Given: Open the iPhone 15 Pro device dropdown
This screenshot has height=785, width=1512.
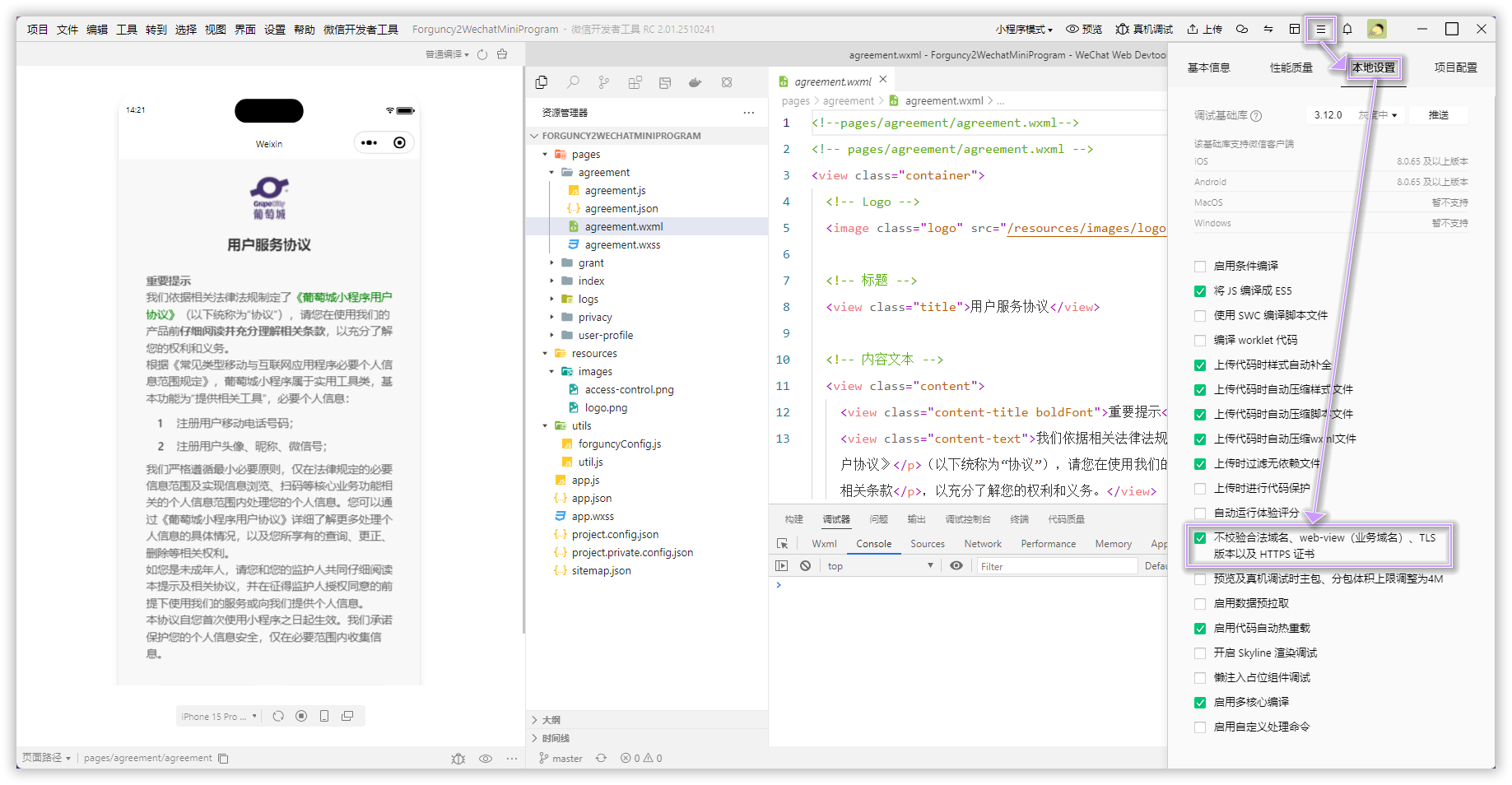Looking at the screenshot, I should pos(219,717).
